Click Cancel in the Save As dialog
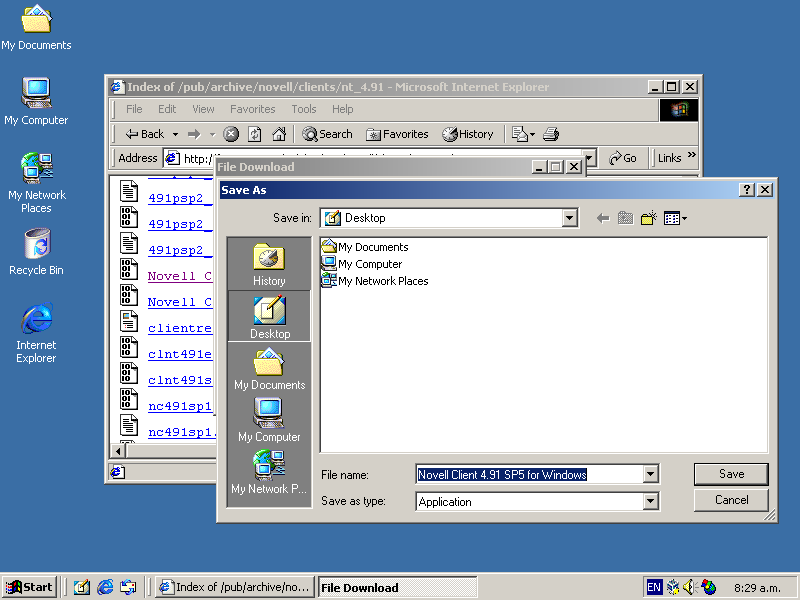Screen dimensions: 800x600 click(x=731, y=500)
